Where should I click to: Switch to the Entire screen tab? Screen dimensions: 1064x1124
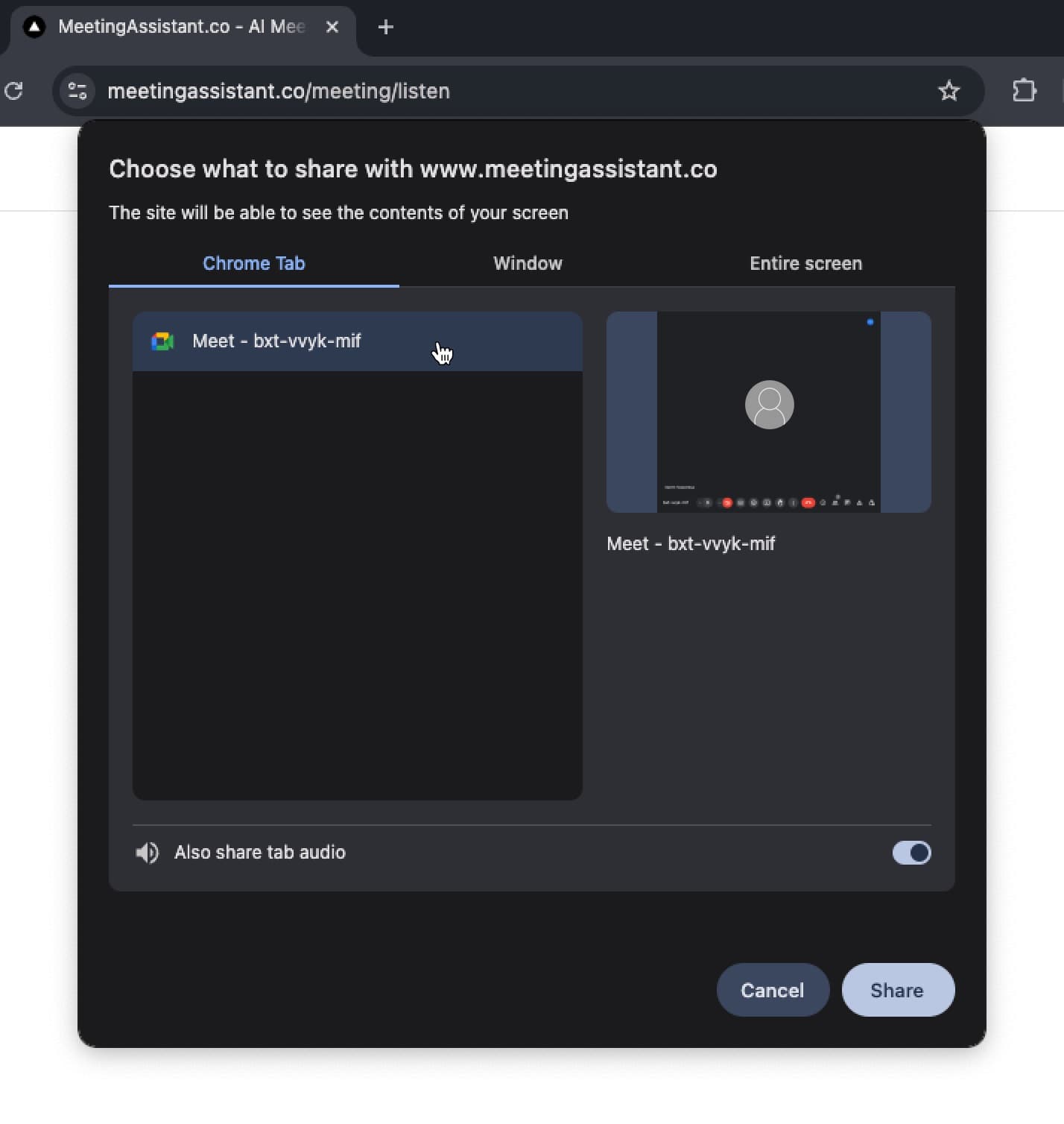(x=805, y=263)
